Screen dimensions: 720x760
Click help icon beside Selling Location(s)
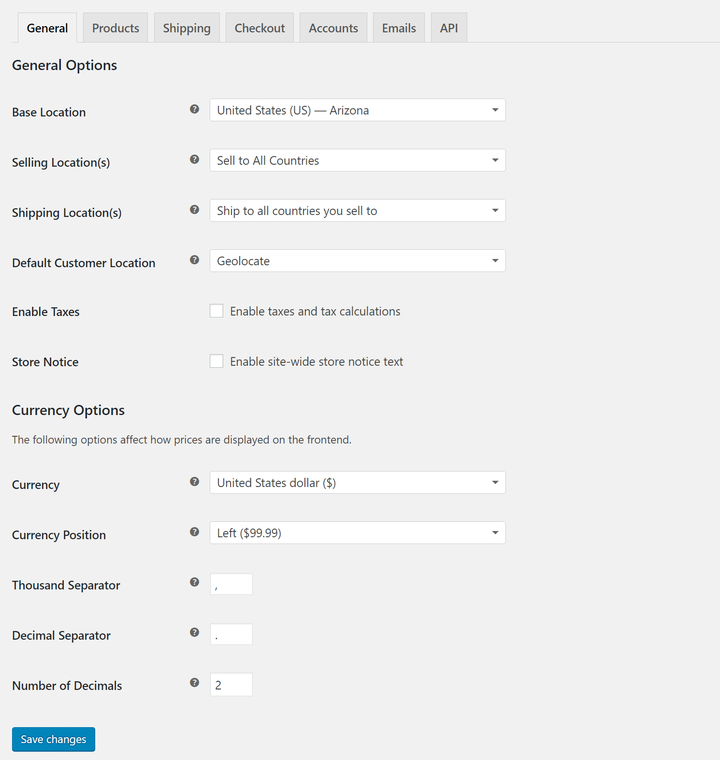point(195,160)
